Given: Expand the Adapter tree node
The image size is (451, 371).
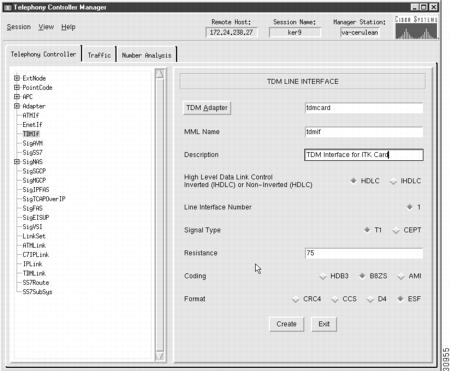Looking at the screenshot, I should pyautogui.click(x=17, y=106).
